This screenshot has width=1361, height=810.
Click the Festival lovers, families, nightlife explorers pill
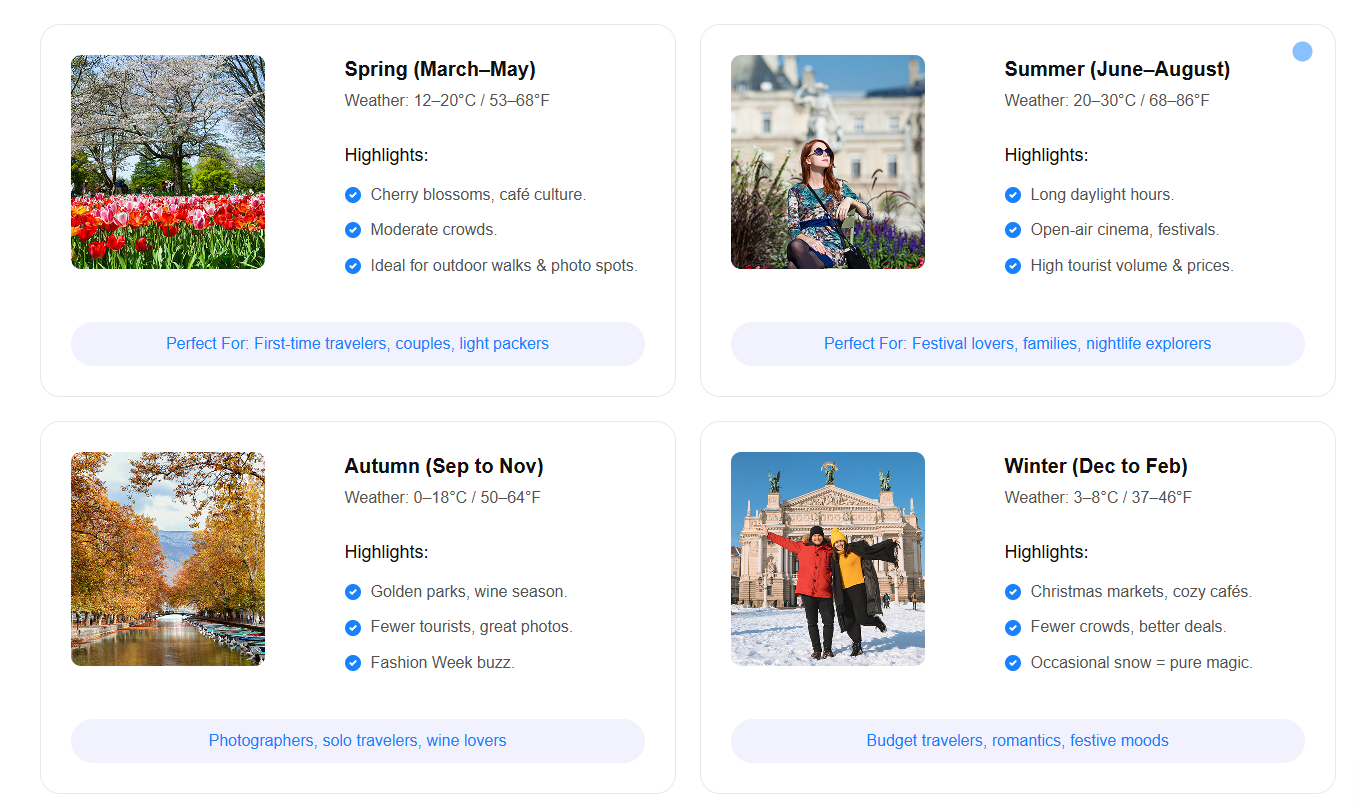(1018, 344)
